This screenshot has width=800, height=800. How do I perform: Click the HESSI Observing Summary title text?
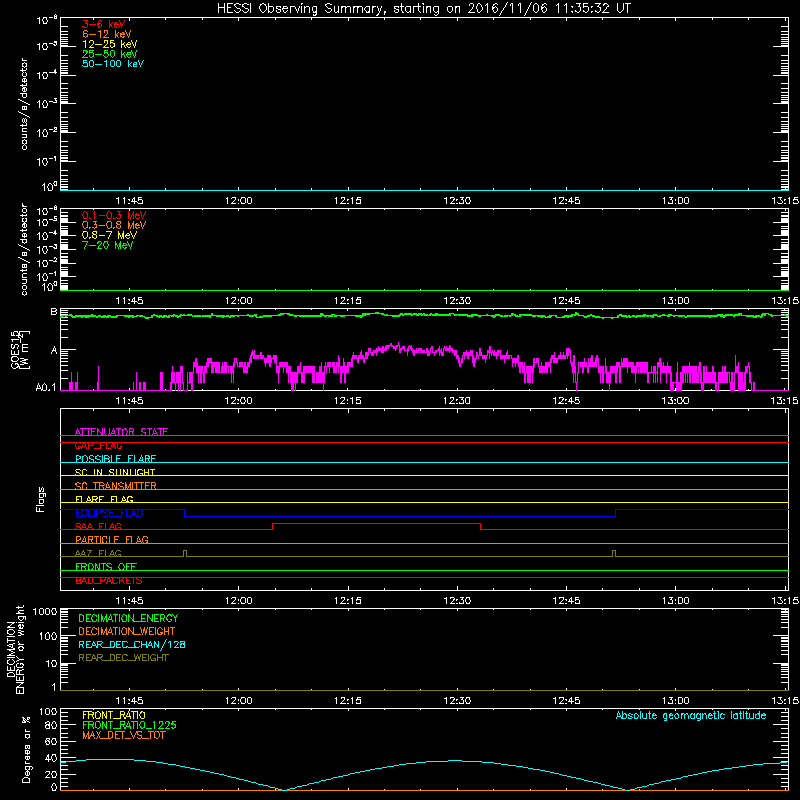pos(423,9)
